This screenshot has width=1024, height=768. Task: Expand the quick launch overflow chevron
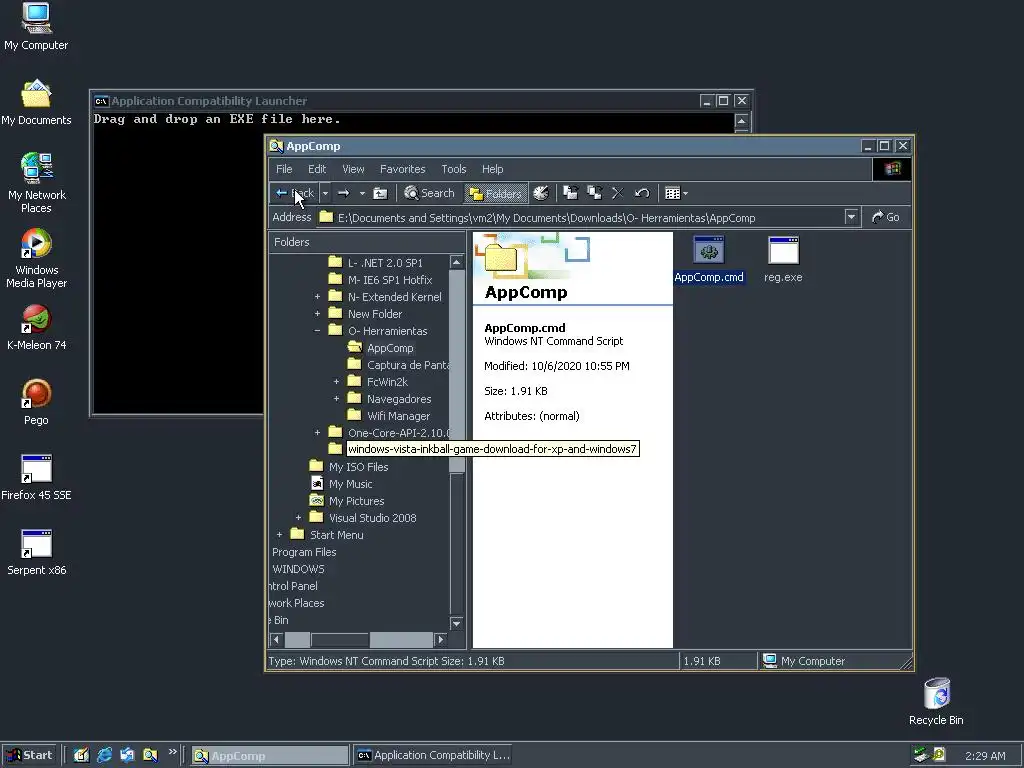tap(172, 752)
